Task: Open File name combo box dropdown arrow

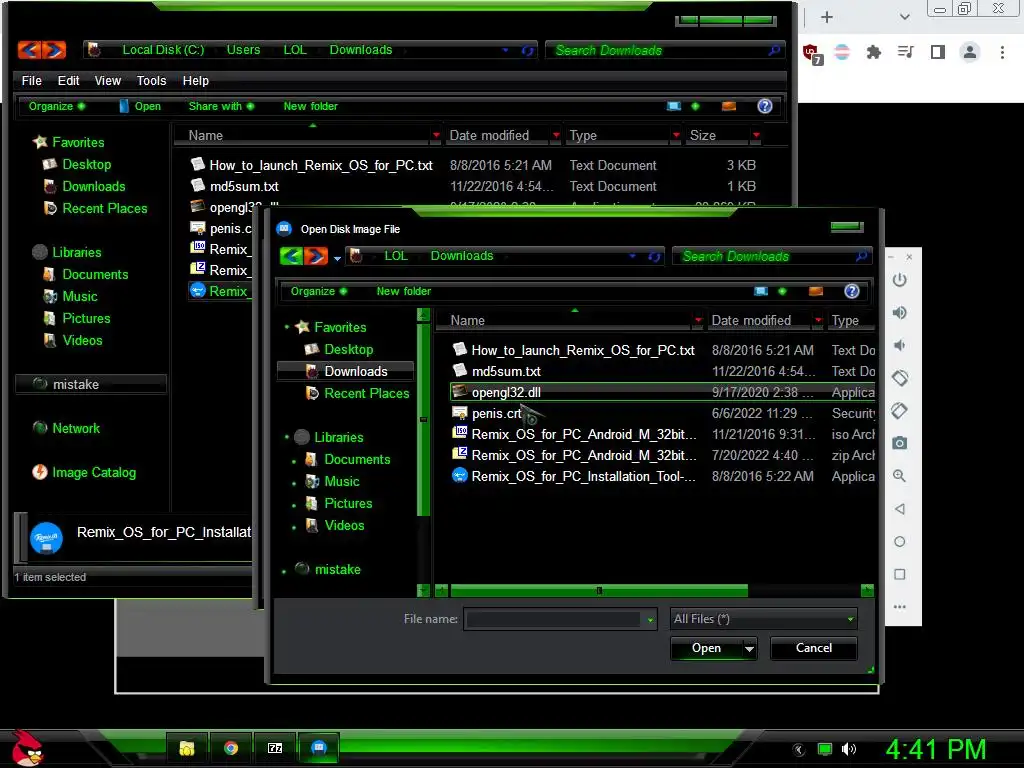Action: (650, 620)
